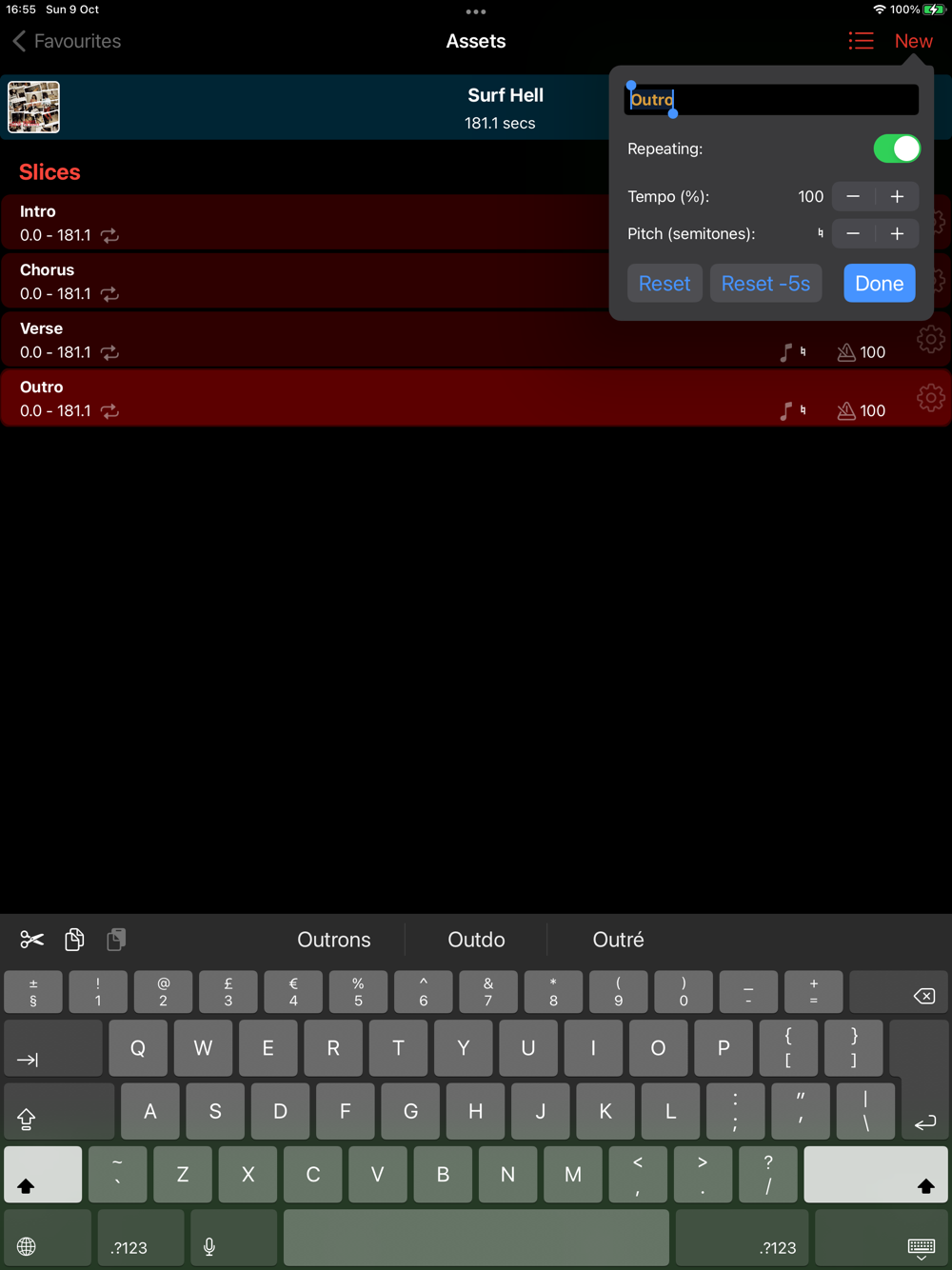Viewport: 952px width, 1270px height.
Task: Go back to Favourites
Action: 67,41
